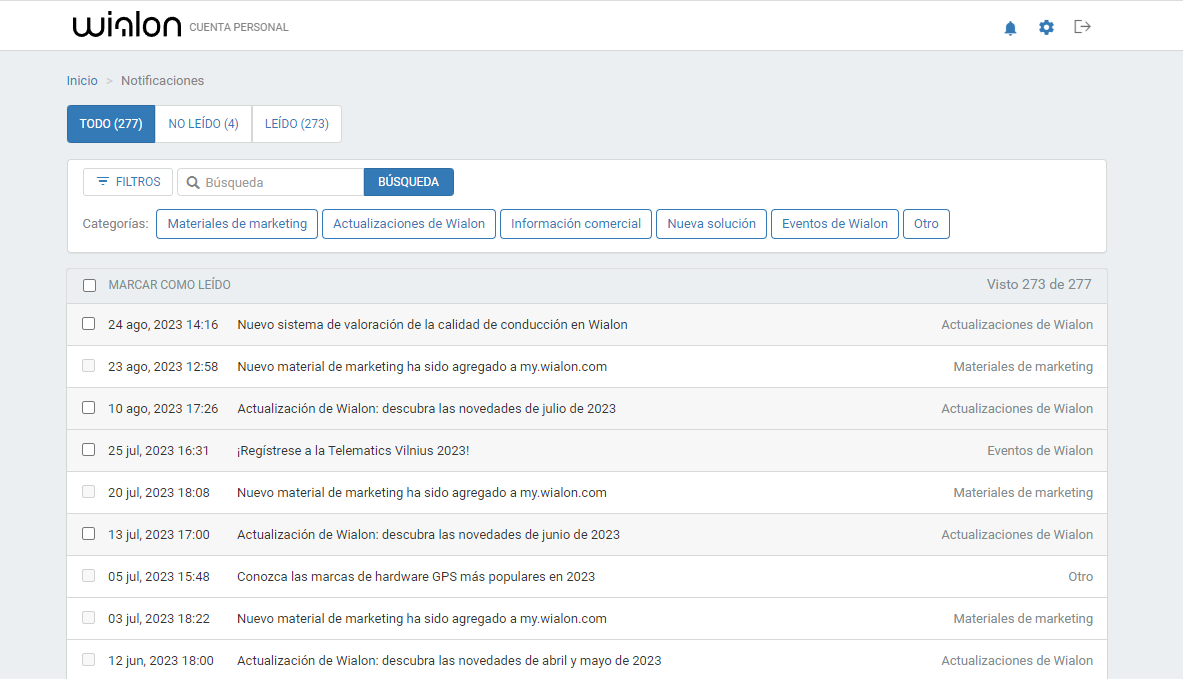Switch to the LEÍDO tab
Screen dimensions: 1183x679
296,123
